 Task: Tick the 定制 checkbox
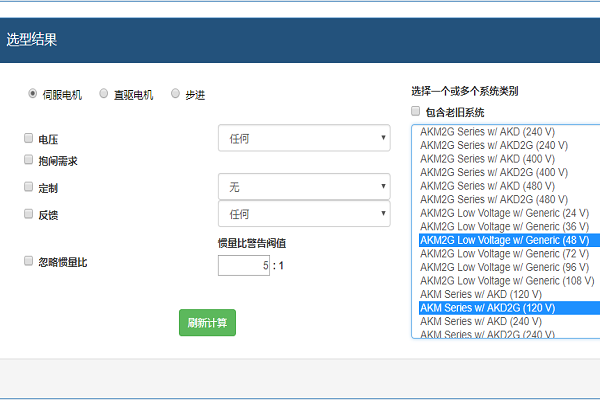click(28, 186)
